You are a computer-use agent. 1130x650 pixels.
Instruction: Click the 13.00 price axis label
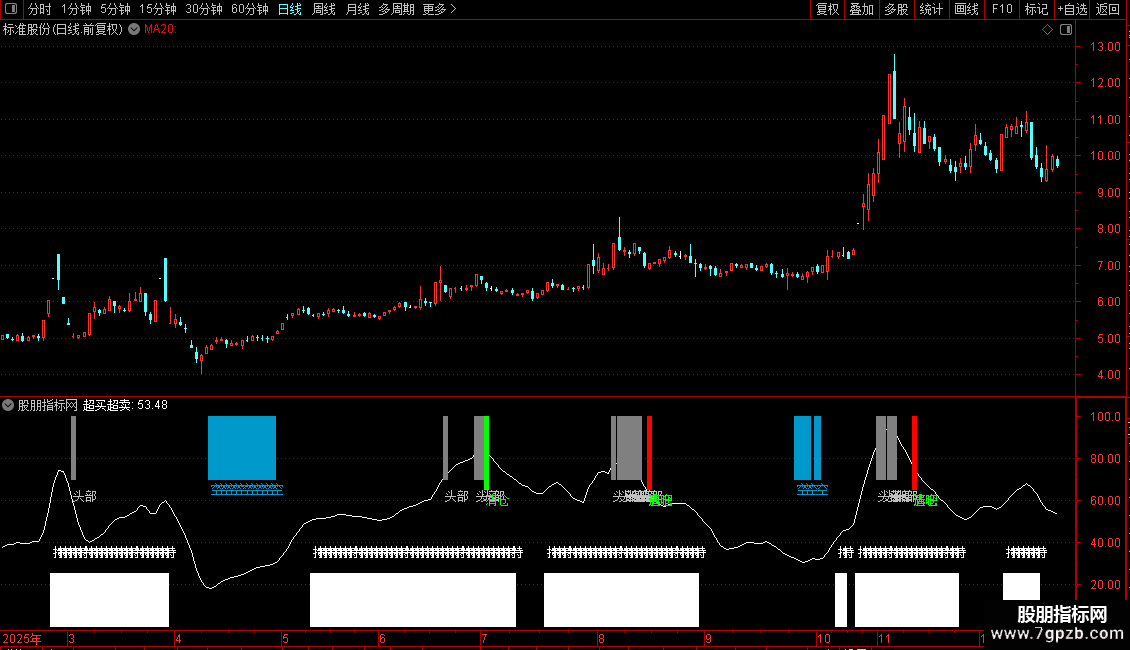tap(1105, 46)
